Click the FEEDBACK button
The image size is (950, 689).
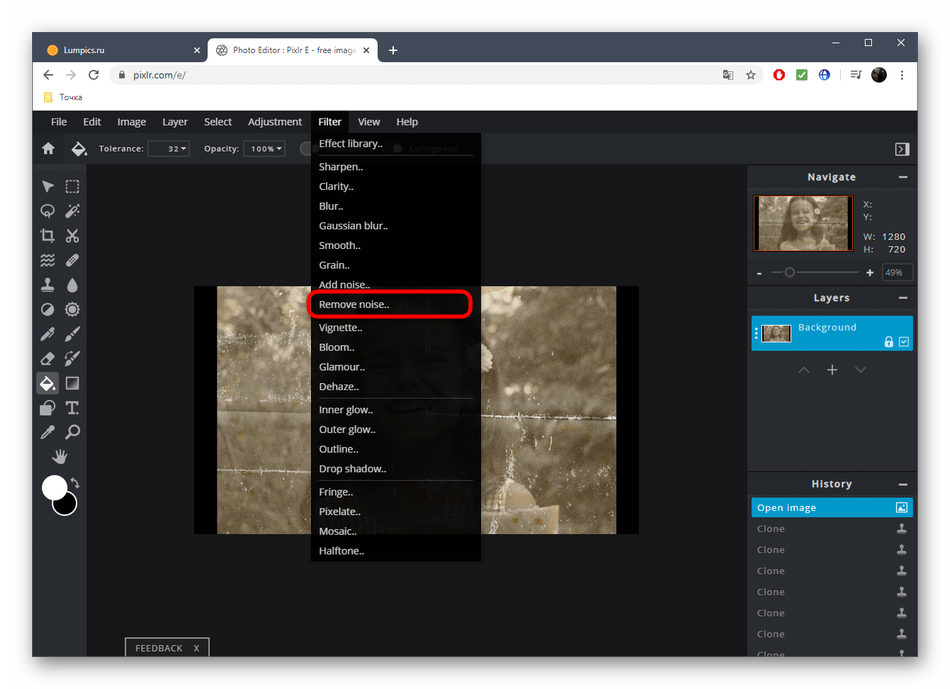point(159,648)
